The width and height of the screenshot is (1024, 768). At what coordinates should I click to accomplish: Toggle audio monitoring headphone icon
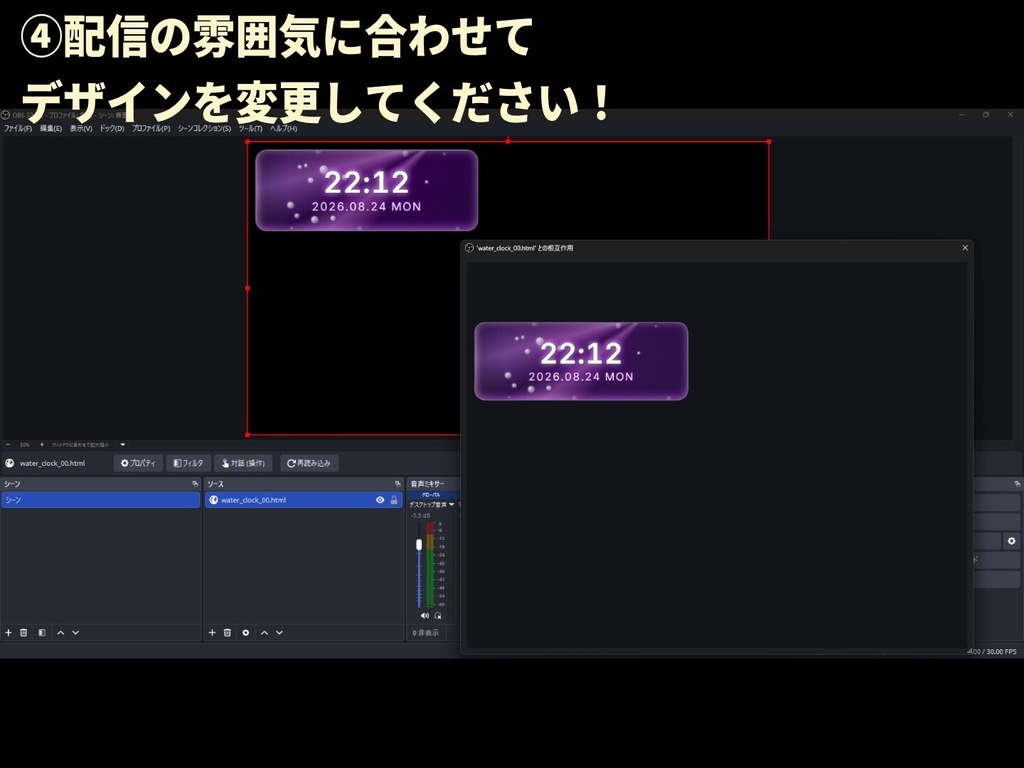(x=438, y=615)
